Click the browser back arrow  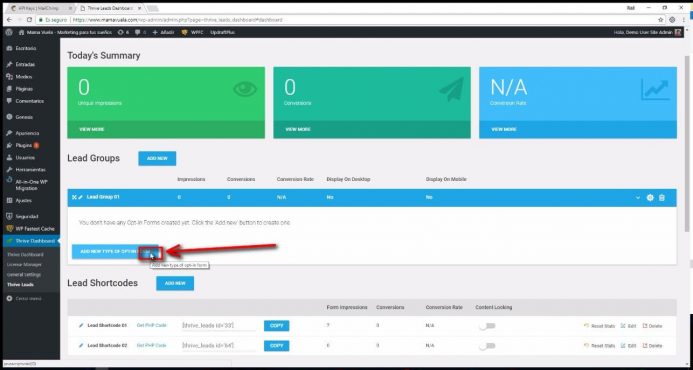[9, 20]
